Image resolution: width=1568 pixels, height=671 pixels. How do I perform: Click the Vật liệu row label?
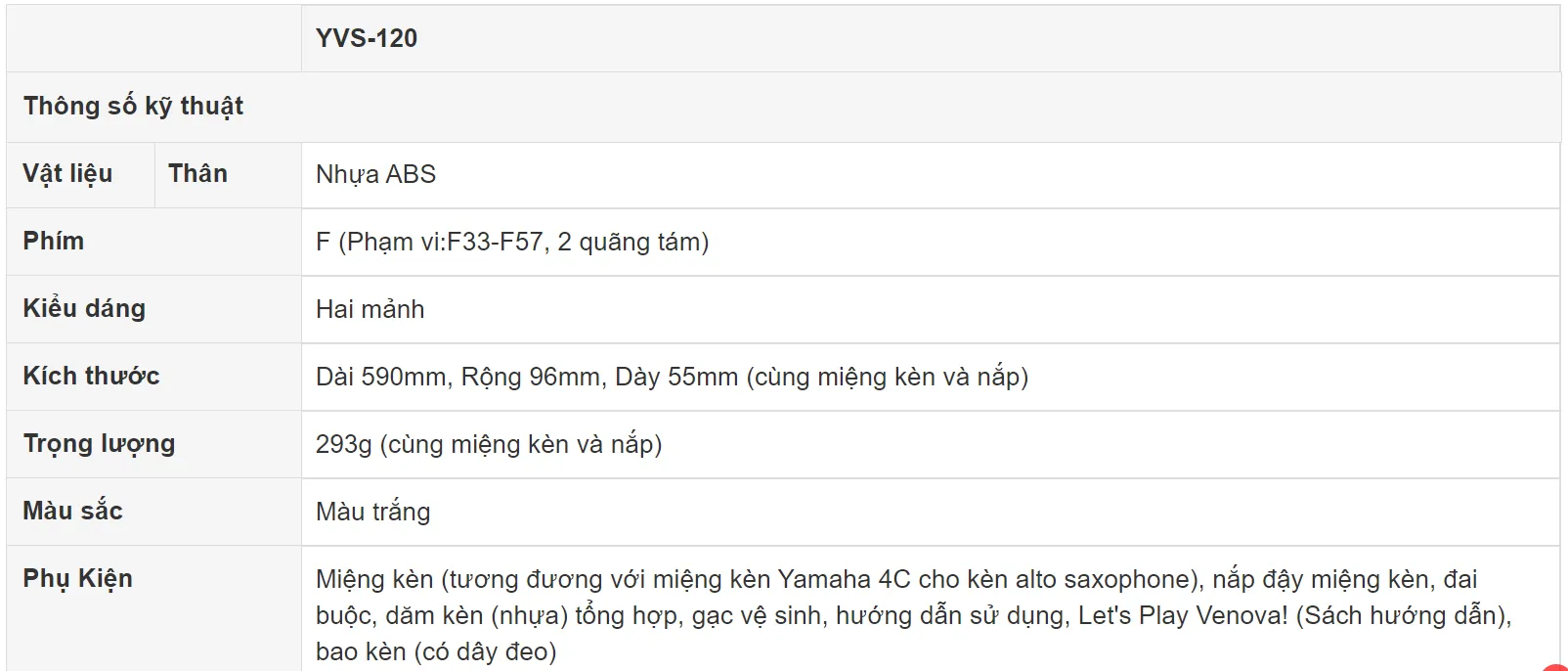pos(67,173)
